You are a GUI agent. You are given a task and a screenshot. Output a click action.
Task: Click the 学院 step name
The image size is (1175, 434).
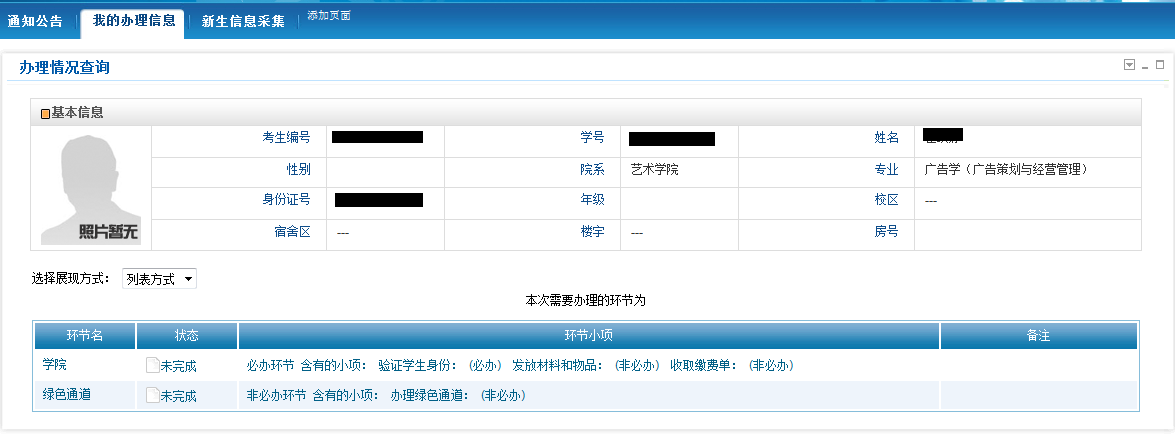[x=54, y=365]
